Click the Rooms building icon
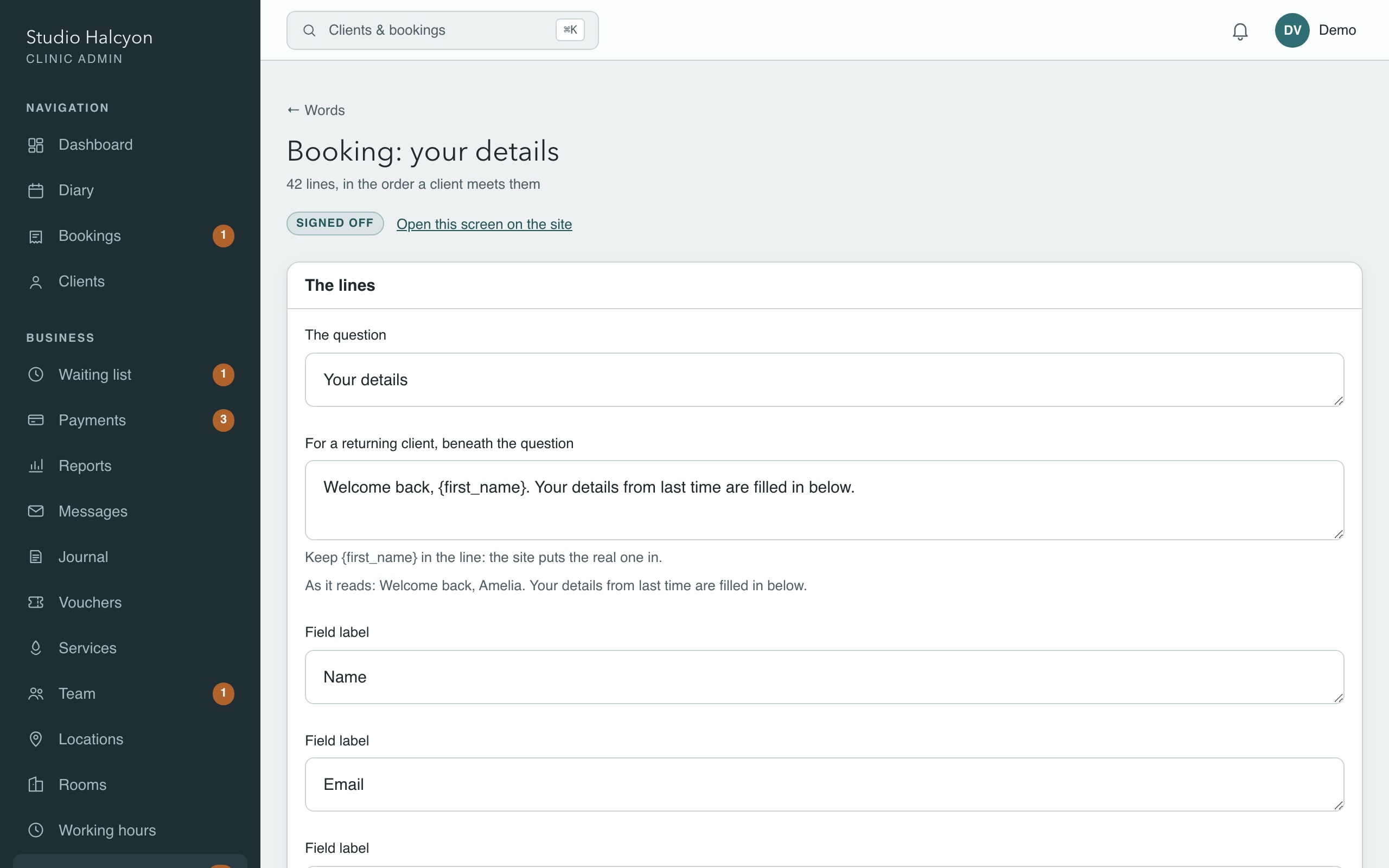The width and height of the screenshot is (1389, 868). (36, 784)
